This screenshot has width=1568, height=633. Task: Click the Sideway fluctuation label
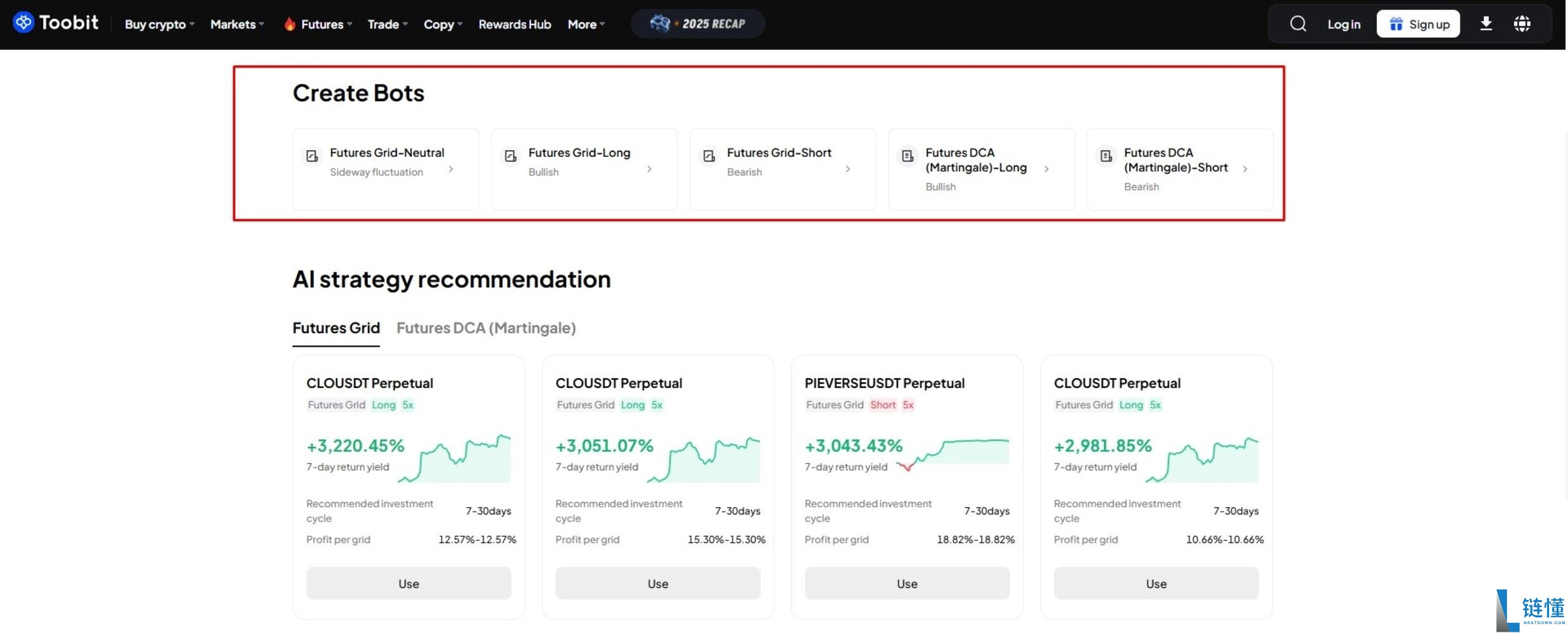pyautogui.click(x=376, y=172)
